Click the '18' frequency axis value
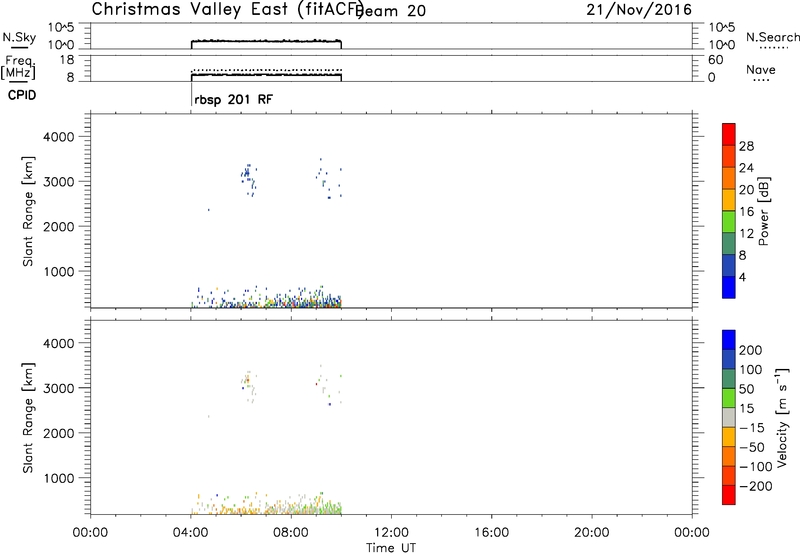800x554 pixels. pyautogui.click(x=67, y=60)
